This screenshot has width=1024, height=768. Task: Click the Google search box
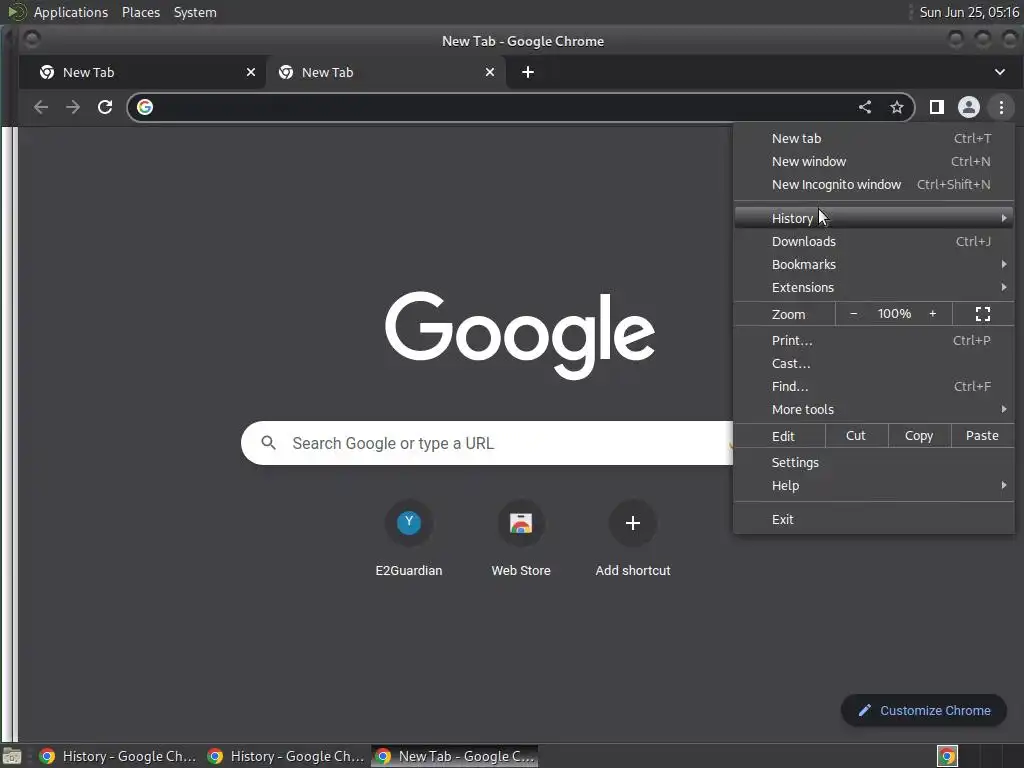pos(487,443)
